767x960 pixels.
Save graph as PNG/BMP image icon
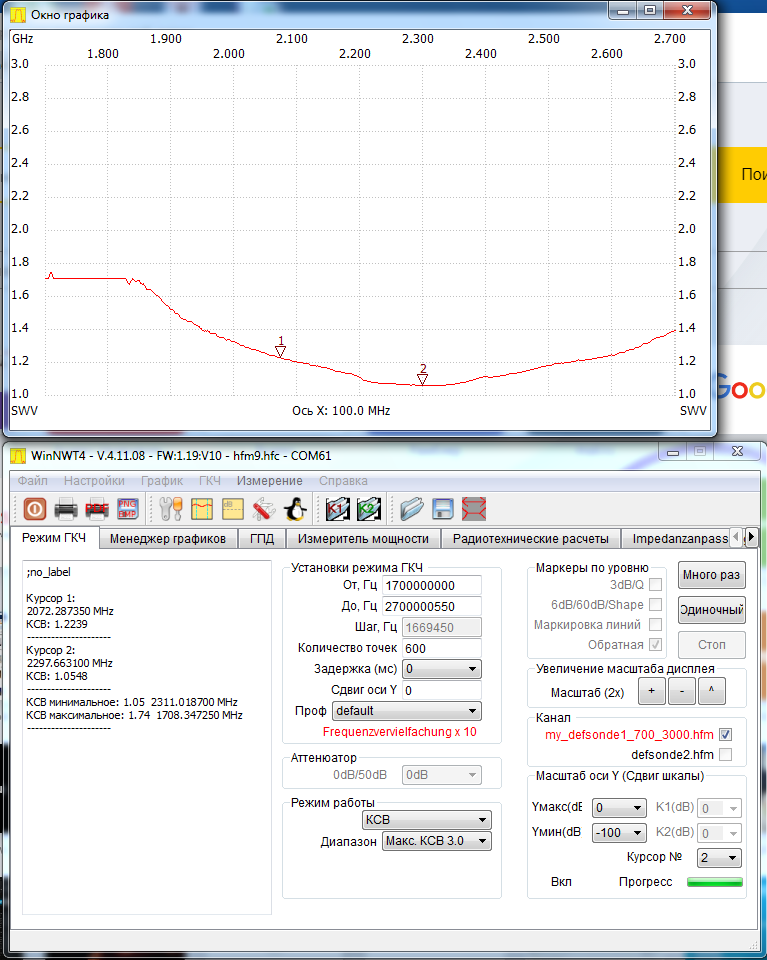pyautogui.click(x=128, y=508)
